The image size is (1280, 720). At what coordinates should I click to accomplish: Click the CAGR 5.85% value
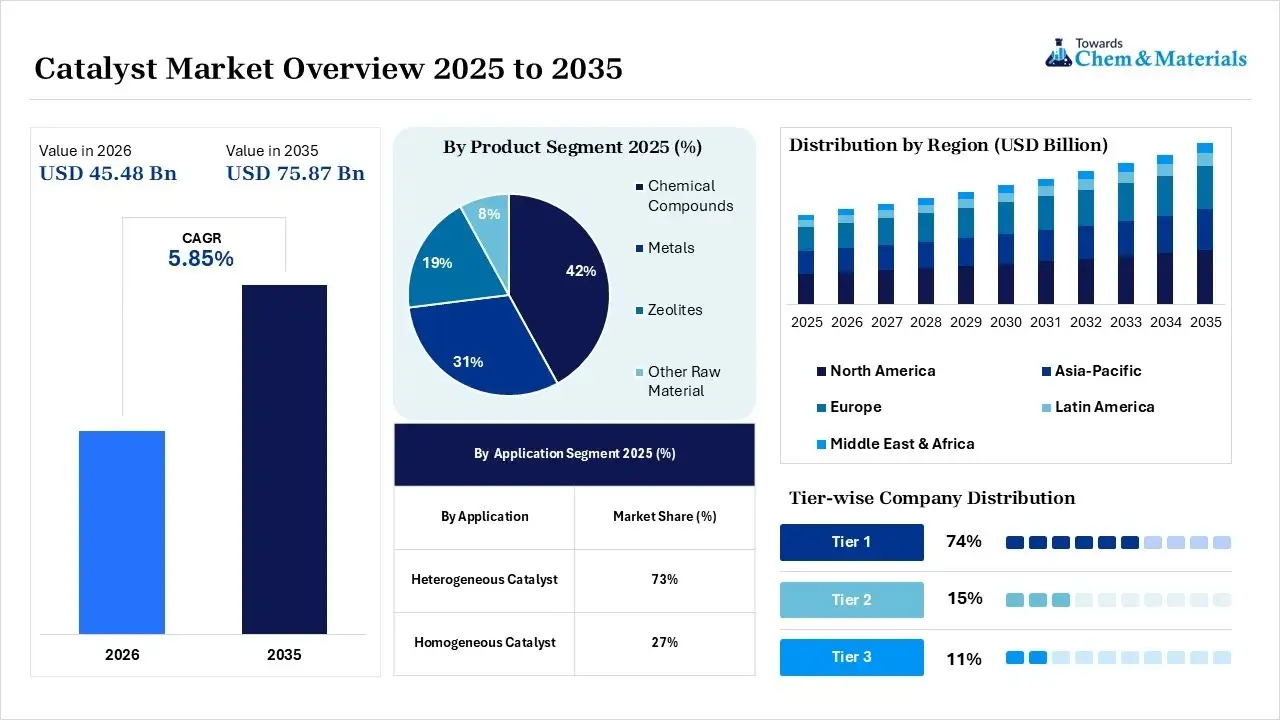201,259
